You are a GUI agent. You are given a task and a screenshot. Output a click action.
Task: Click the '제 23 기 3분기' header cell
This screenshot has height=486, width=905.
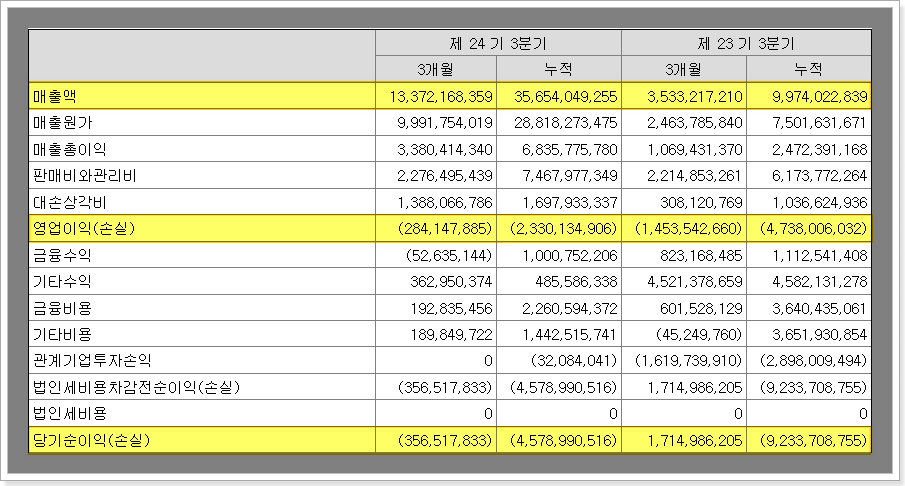746,43
